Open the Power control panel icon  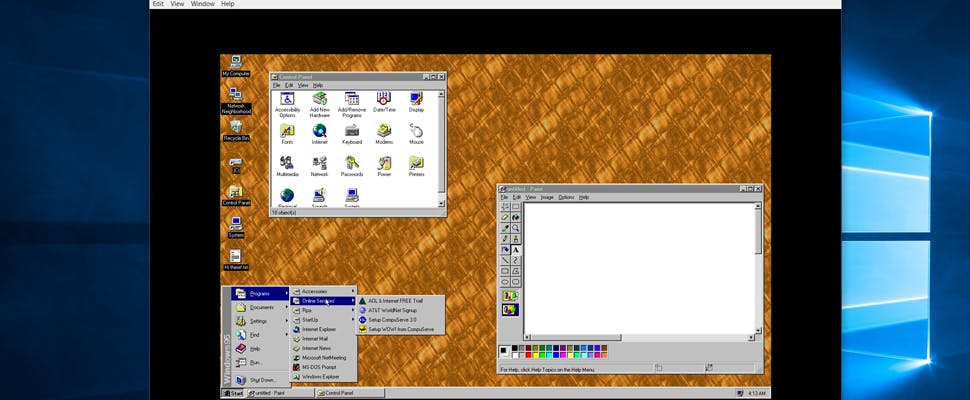pyautogui.click(x=384, y=166)
